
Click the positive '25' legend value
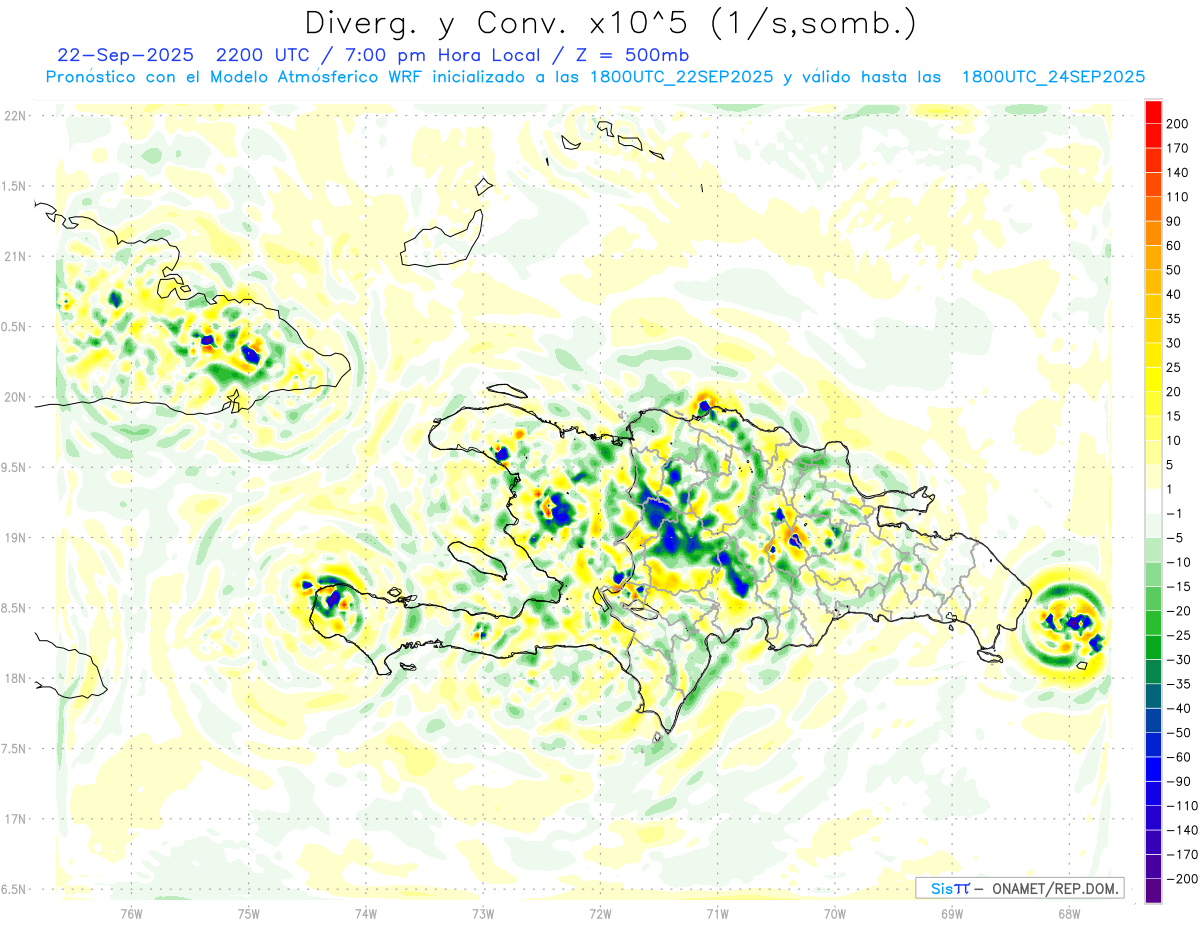1174,367
